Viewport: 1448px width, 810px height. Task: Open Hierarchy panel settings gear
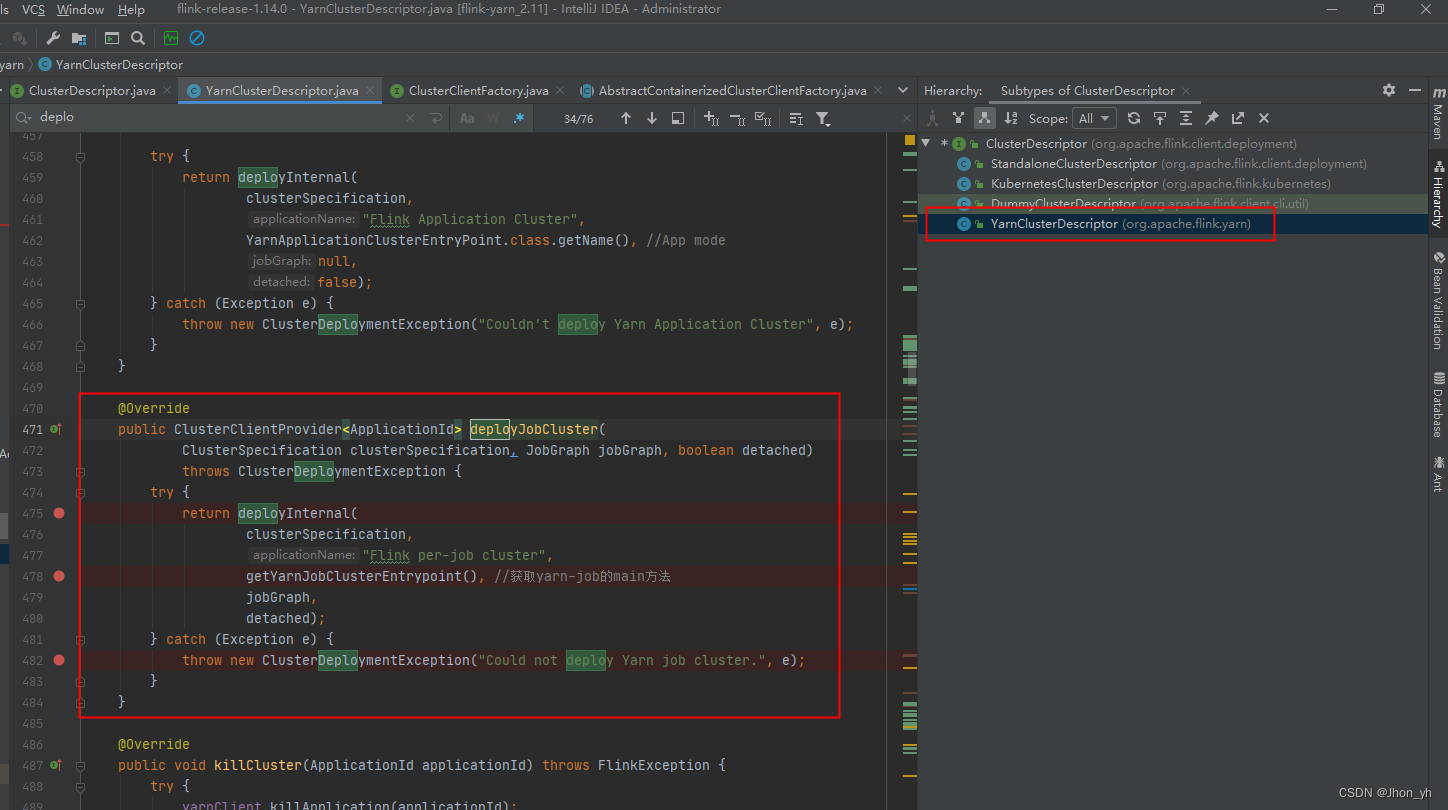click(1389, 90)
